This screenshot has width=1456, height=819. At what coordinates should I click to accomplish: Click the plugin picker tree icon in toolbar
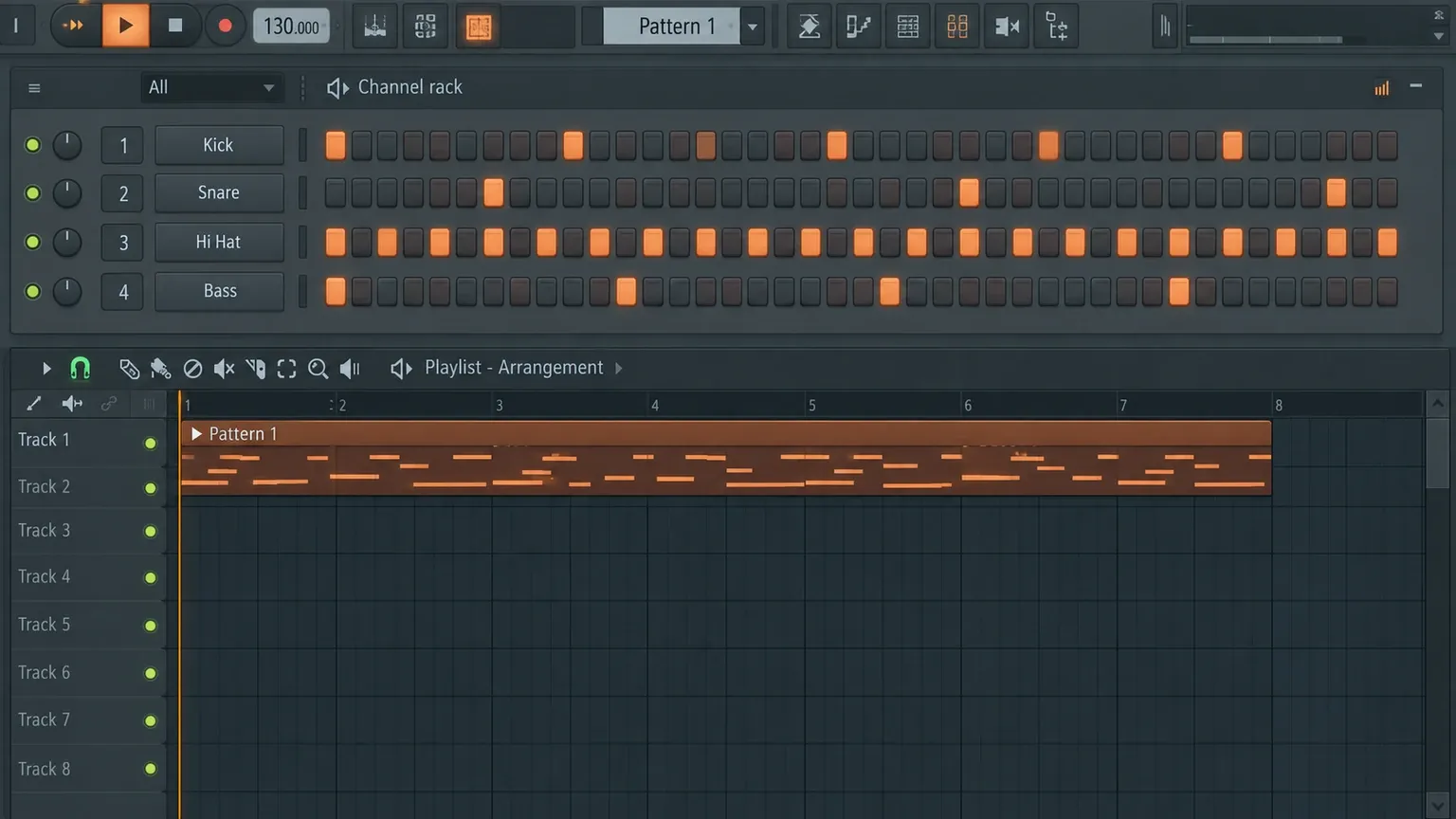1057,27
